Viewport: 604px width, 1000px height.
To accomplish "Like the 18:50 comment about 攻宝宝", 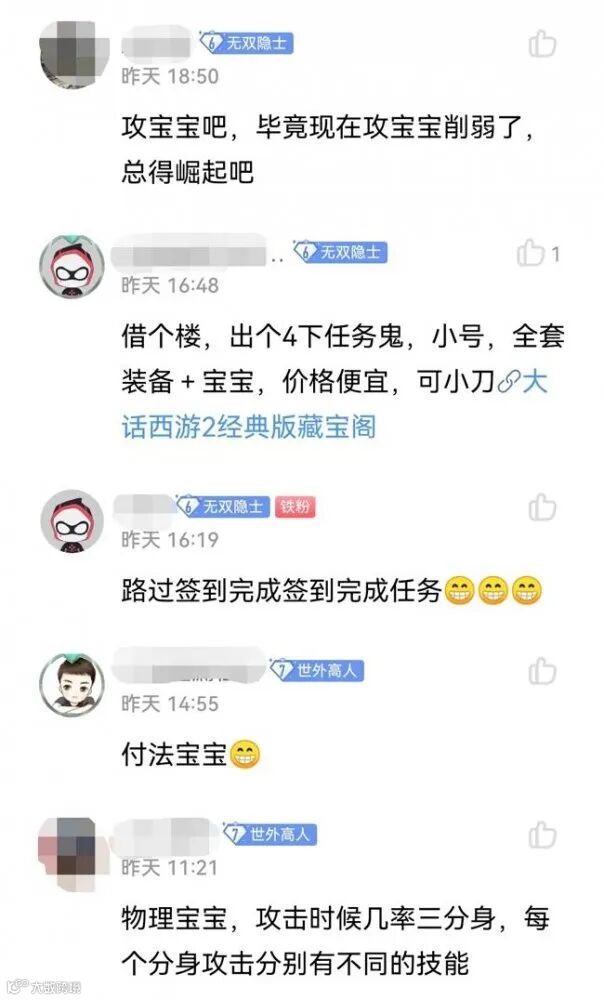I will pyautogui.click(x=542, y=44).
